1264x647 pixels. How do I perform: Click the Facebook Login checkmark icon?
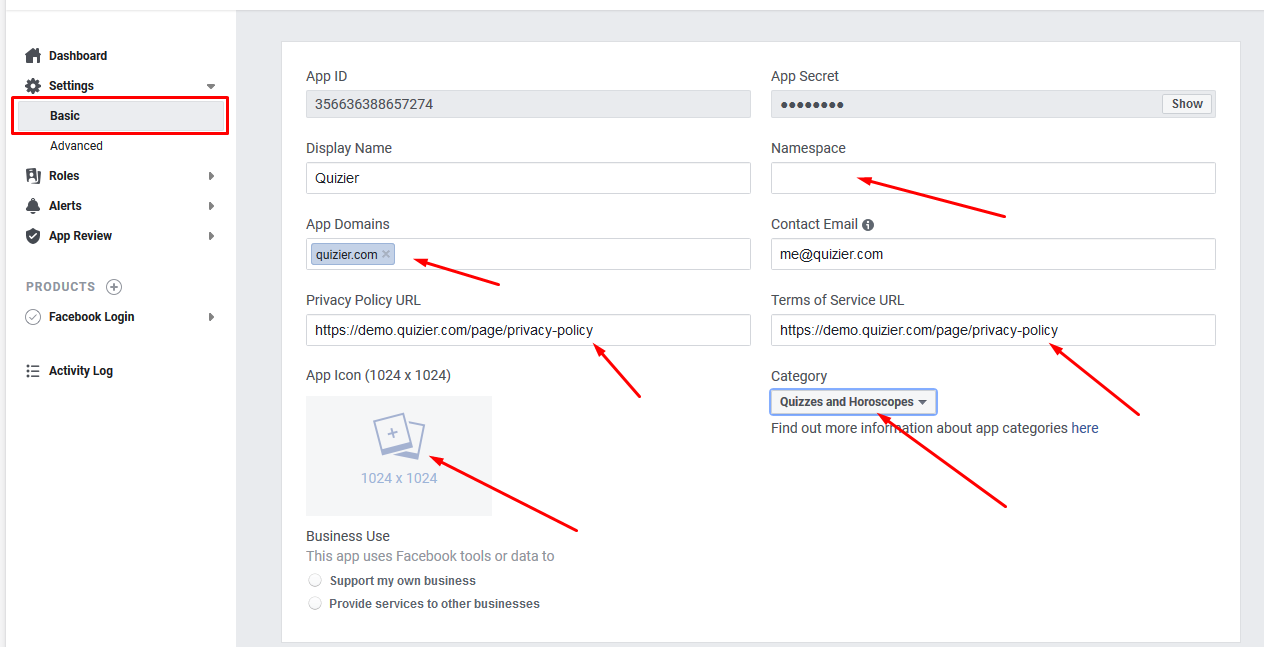point(33,317)
